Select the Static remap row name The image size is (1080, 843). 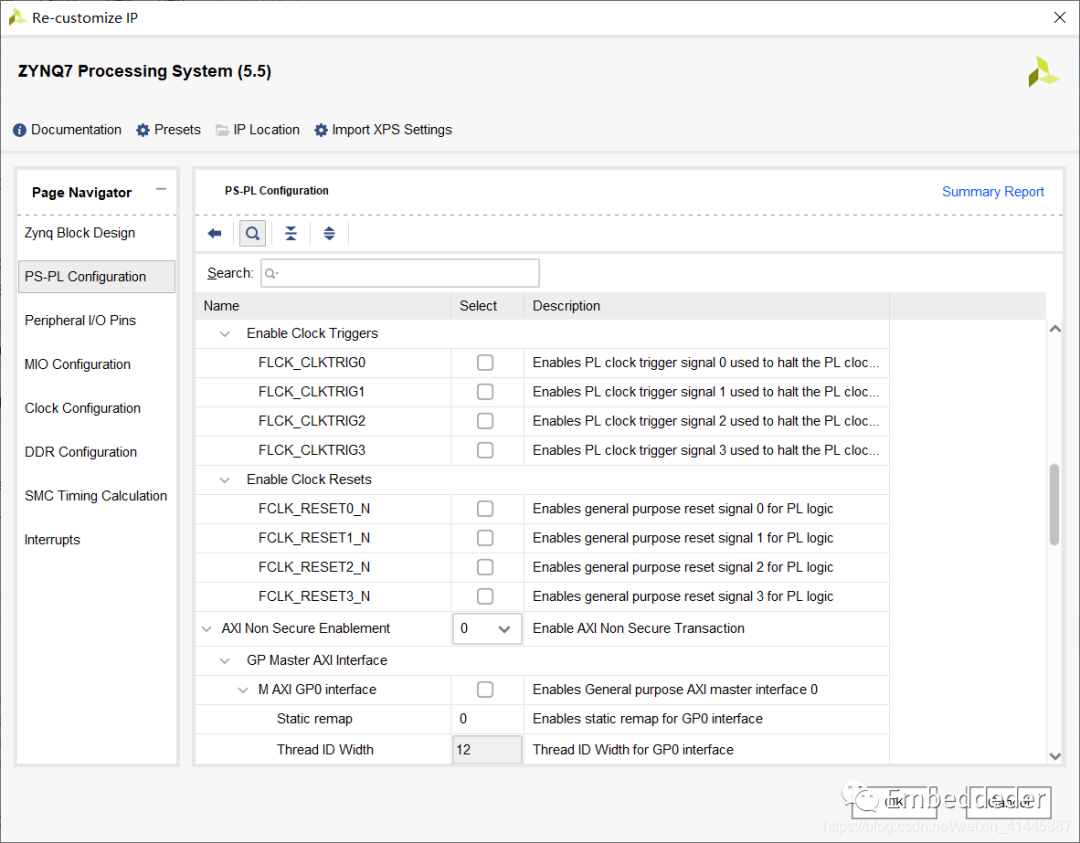[x=314, y=719]
